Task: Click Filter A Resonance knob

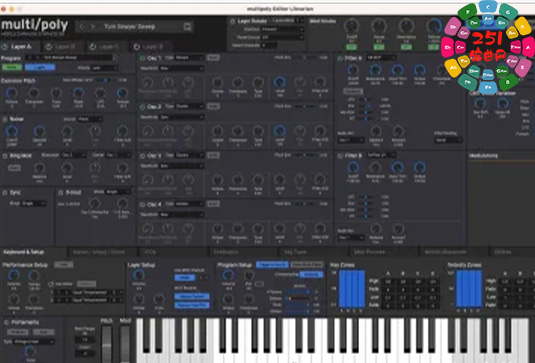Action: coord(375,70)
